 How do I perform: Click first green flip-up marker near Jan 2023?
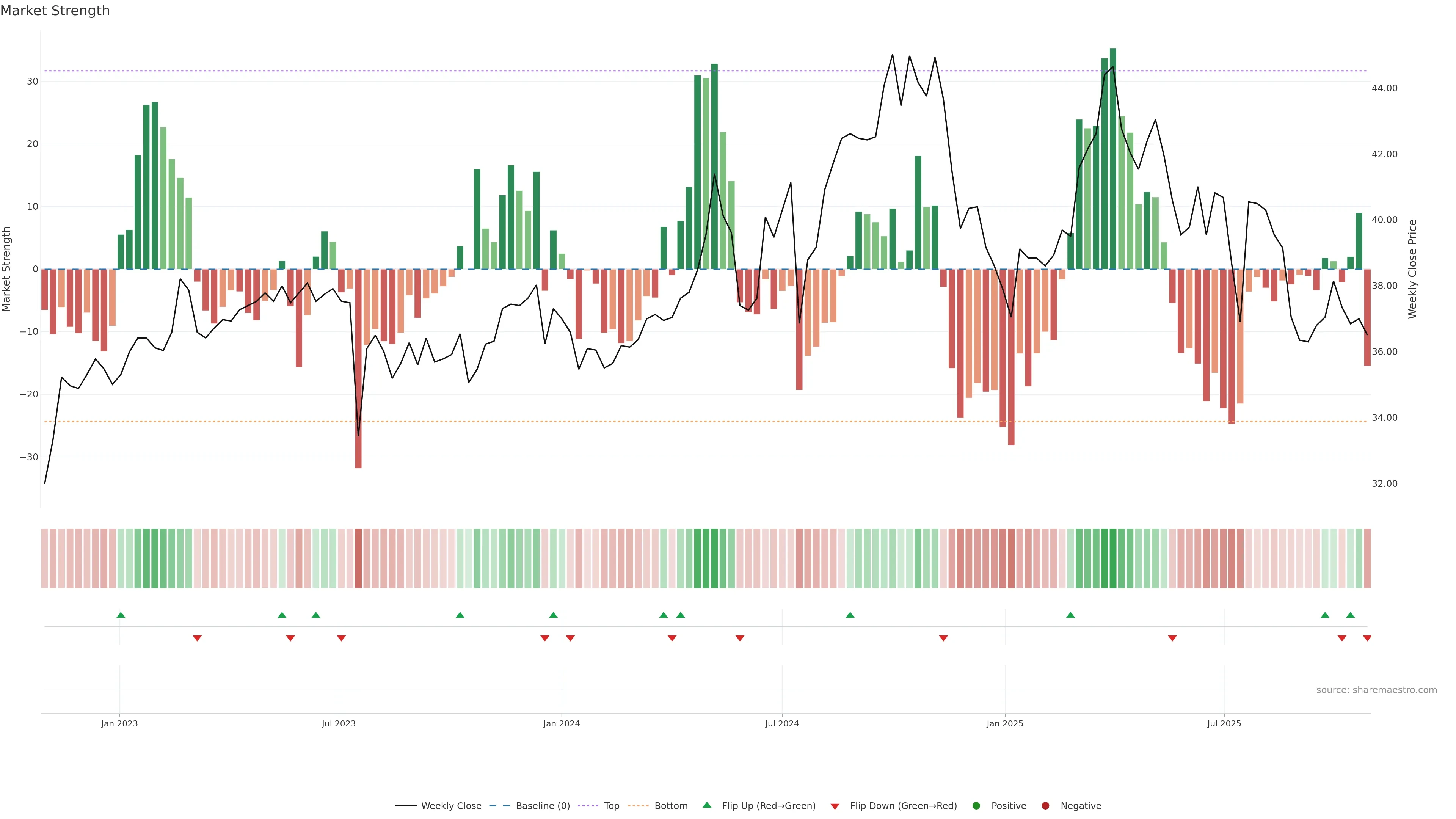tap(121, 615)
